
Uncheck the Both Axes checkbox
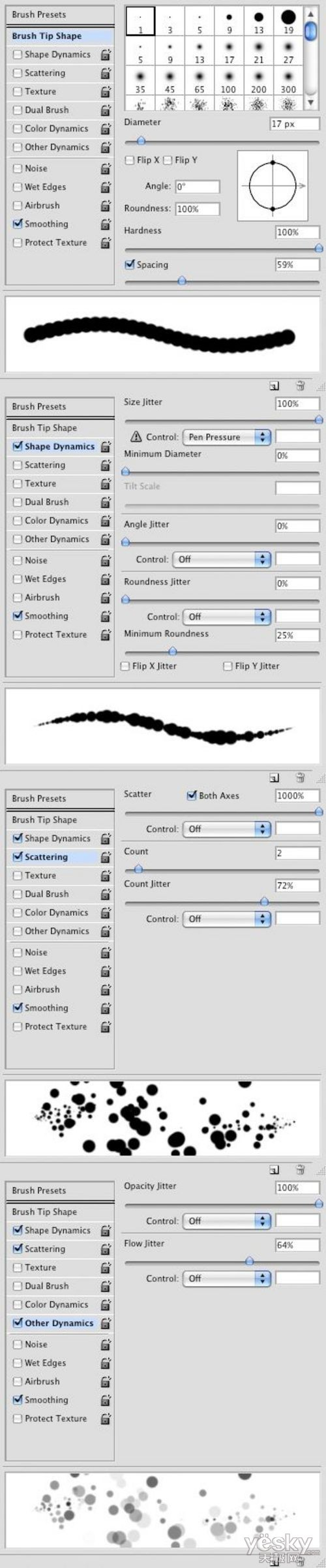coord(192,795)
